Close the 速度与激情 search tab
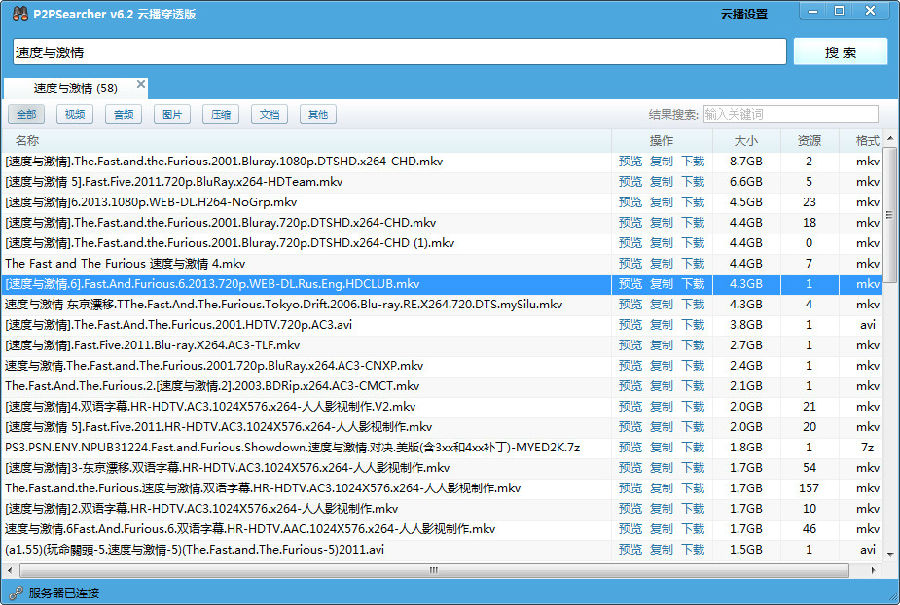Screen dimensions: 900x605 pos(139,85)
